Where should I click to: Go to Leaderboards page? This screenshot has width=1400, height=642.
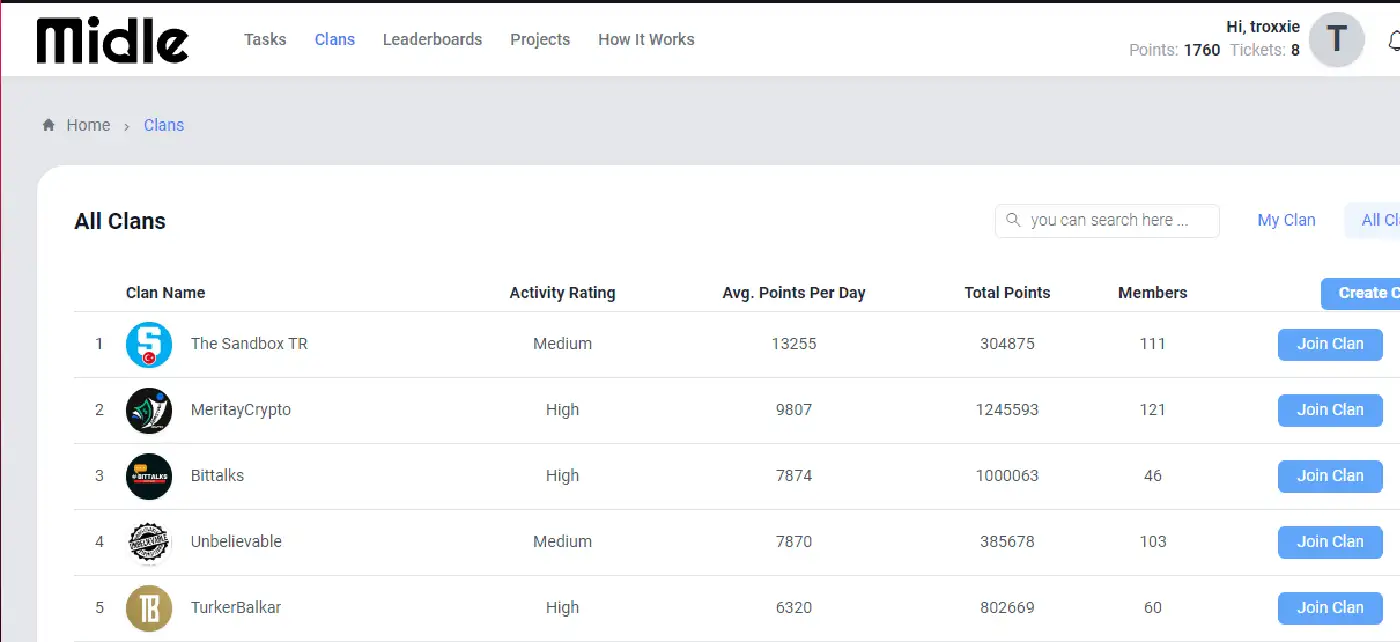coord(432,40)
